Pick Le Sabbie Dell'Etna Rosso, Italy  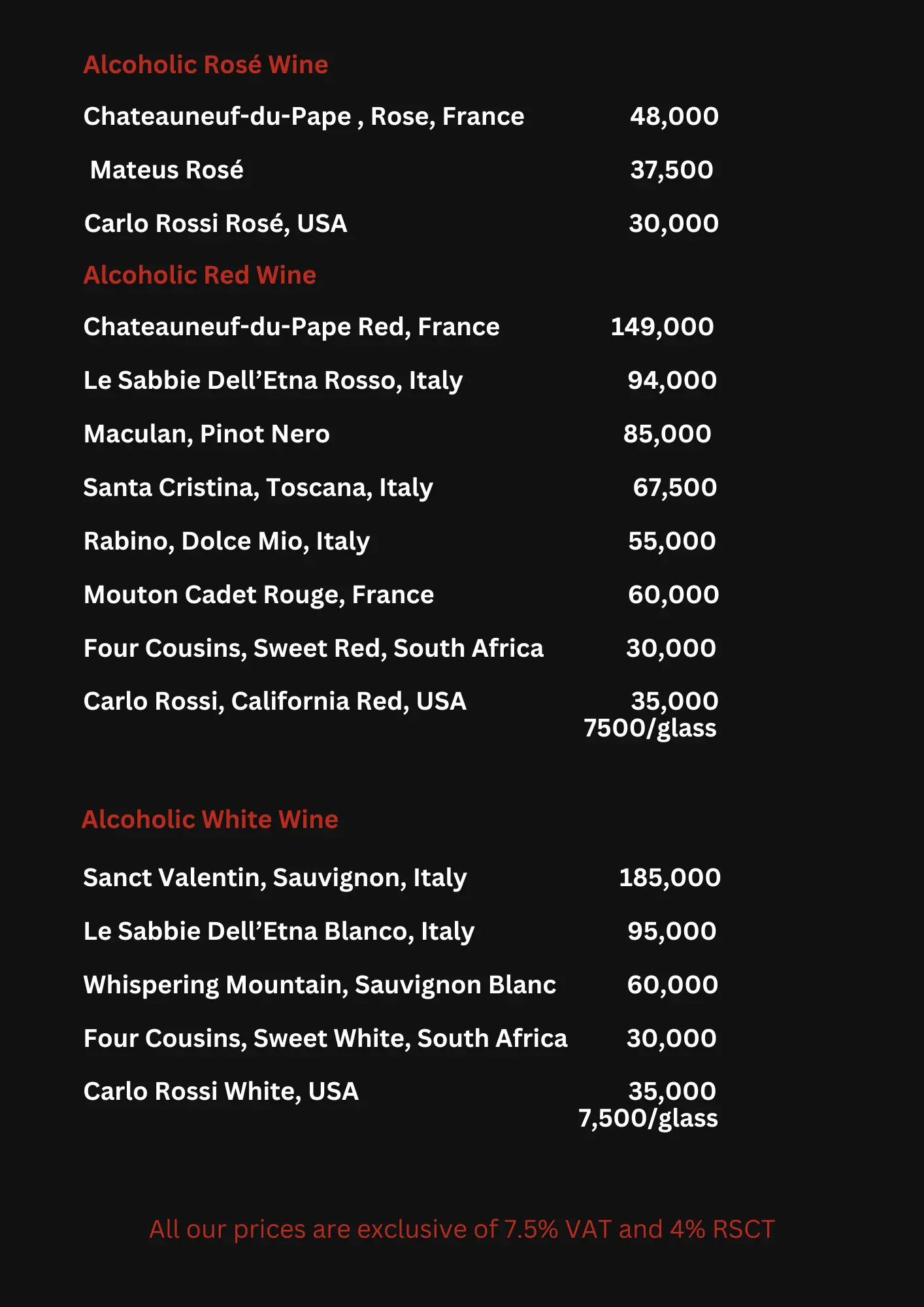pos(273,380)
